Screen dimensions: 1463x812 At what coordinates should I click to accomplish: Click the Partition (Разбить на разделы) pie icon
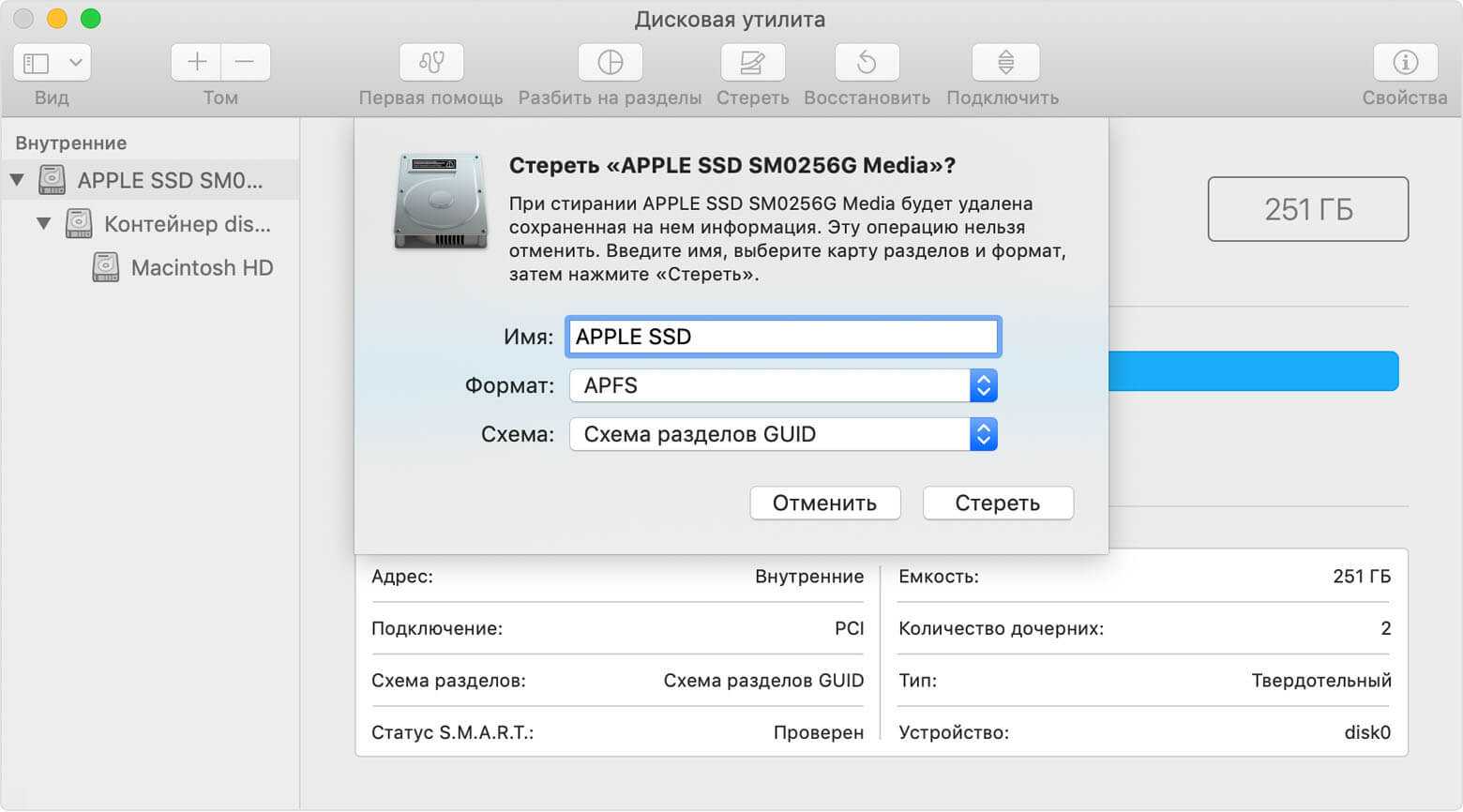[610, 63]
